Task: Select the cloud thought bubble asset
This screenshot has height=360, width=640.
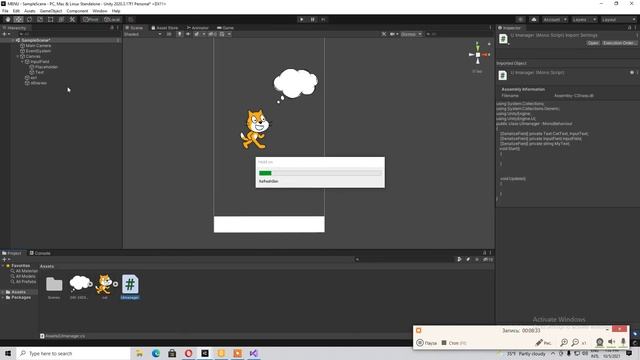Action: (80, 288)
